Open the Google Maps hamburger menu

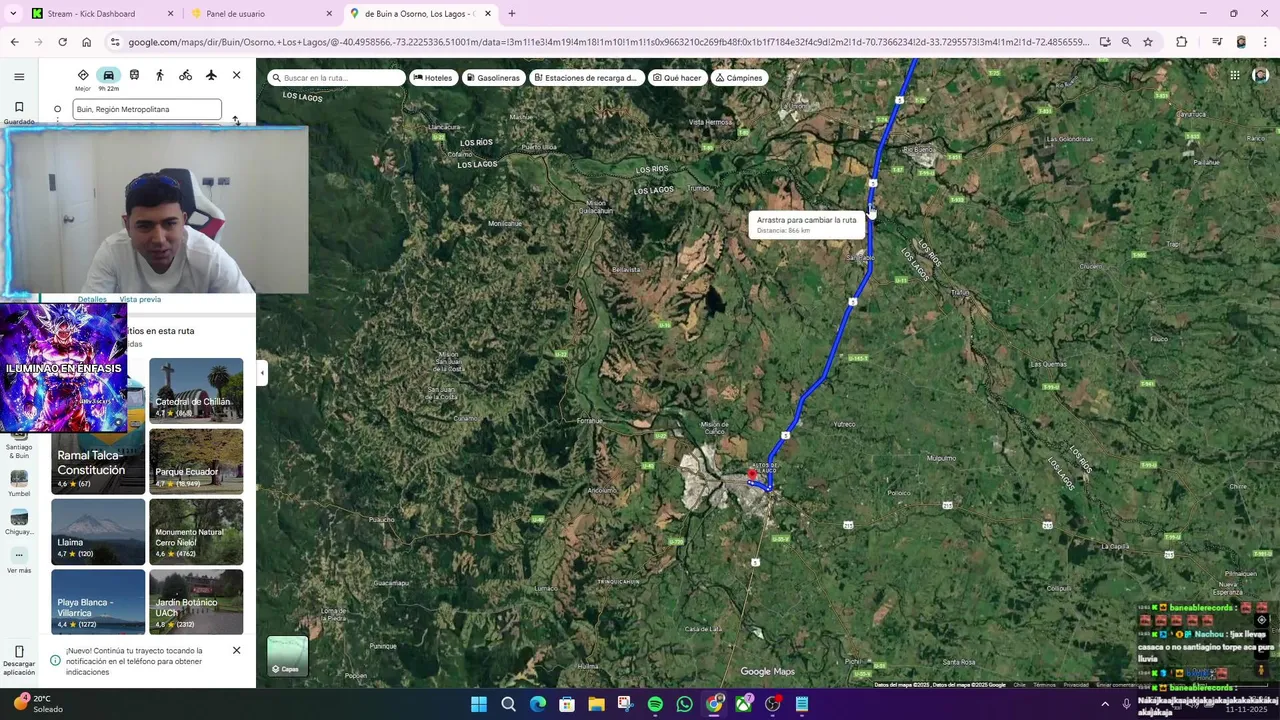coord(19,77)
